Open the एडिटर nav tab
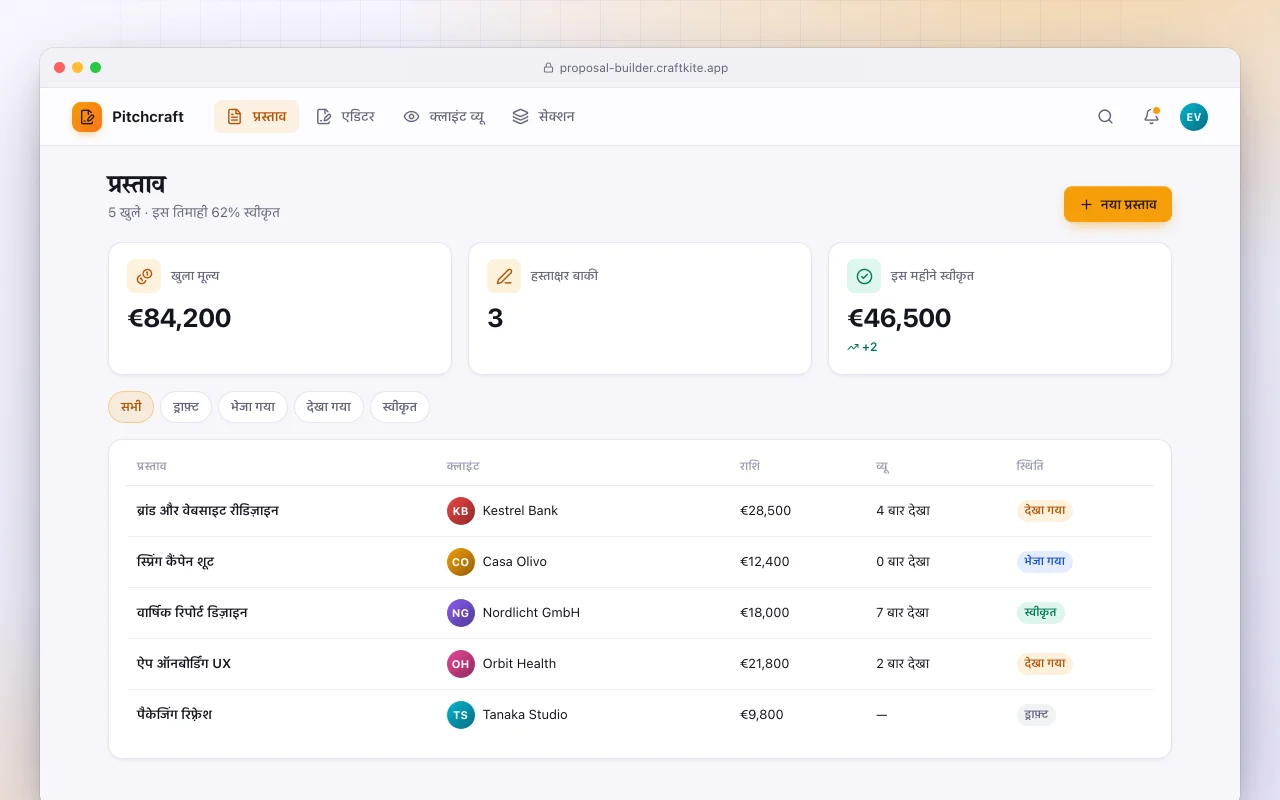The image size is (1280, 800). [x=345, y=117]
